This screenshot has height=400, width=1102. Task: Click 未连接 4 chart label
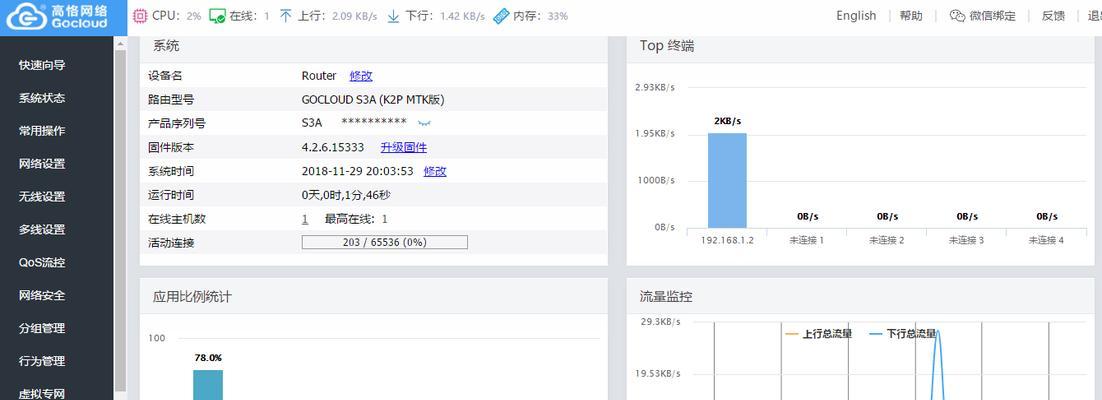tap(1046, 240)
